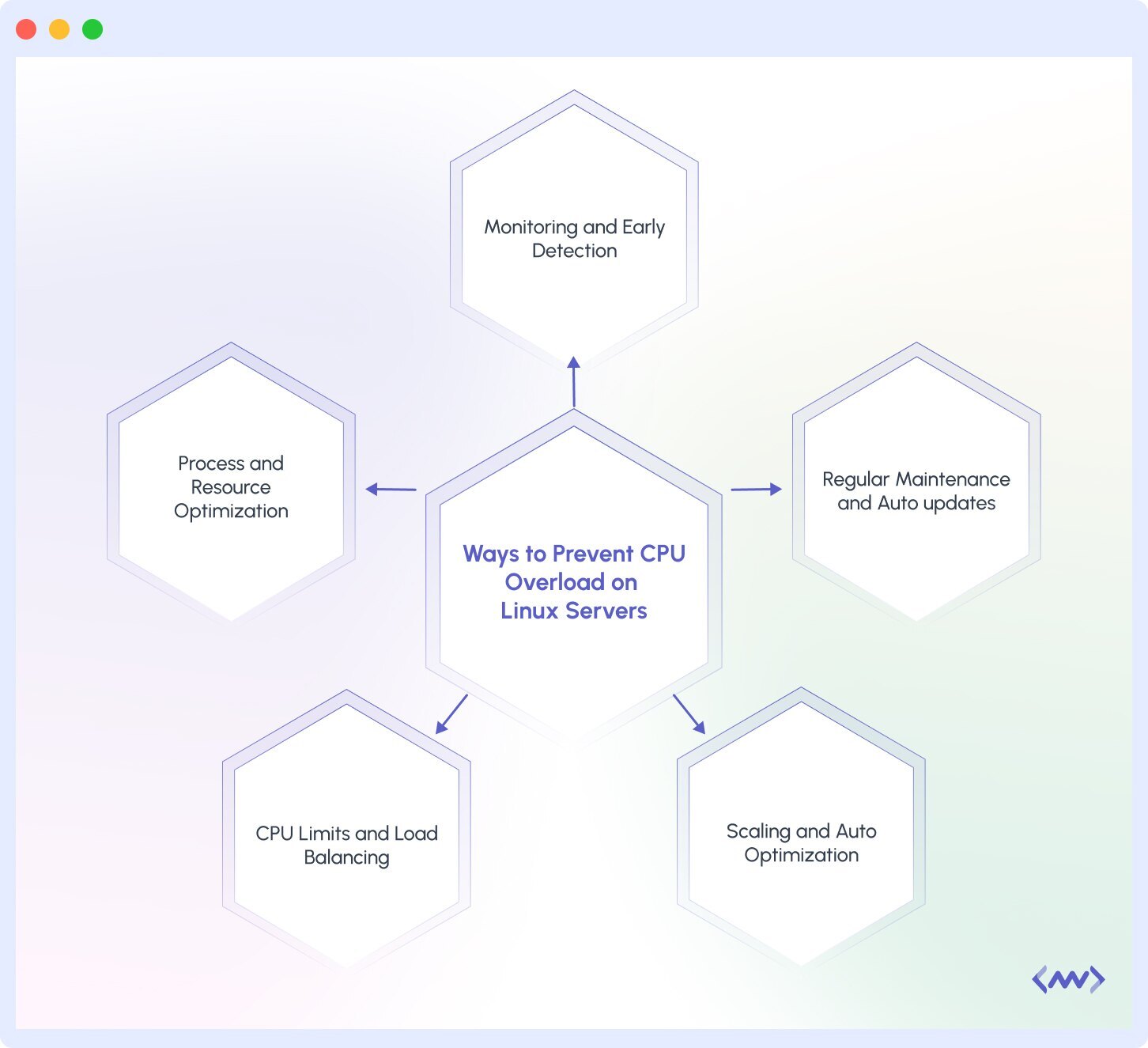Click the green maximize window dot
Screen dimensions: 1148x1048
tap(93, 29)
